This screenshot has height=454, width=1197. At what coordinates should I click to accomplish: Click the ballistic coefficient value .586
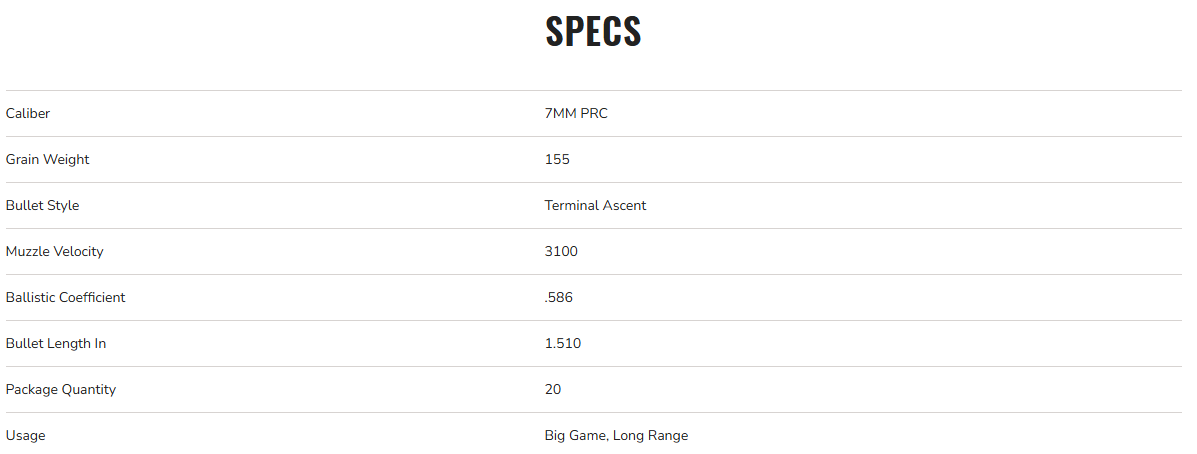[559, 298]
